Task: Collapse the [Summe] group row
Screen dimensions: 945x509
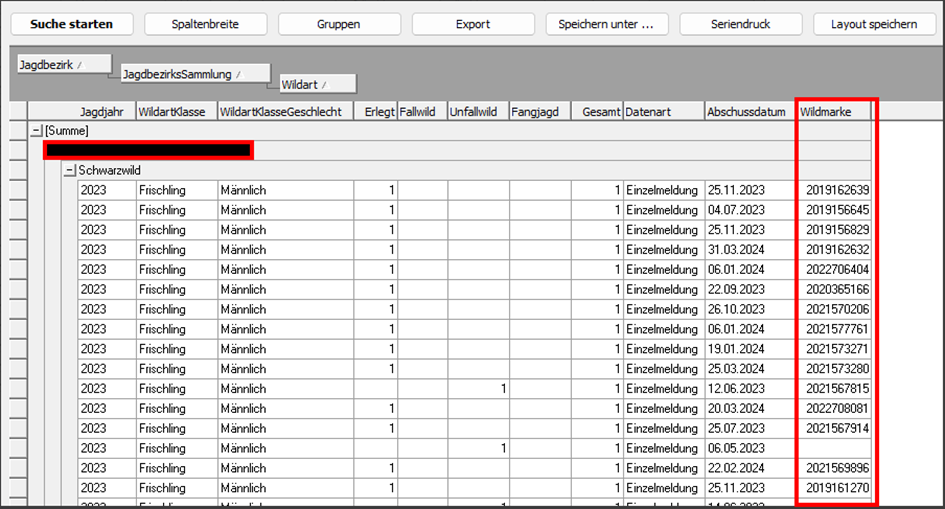Action: 36,131
